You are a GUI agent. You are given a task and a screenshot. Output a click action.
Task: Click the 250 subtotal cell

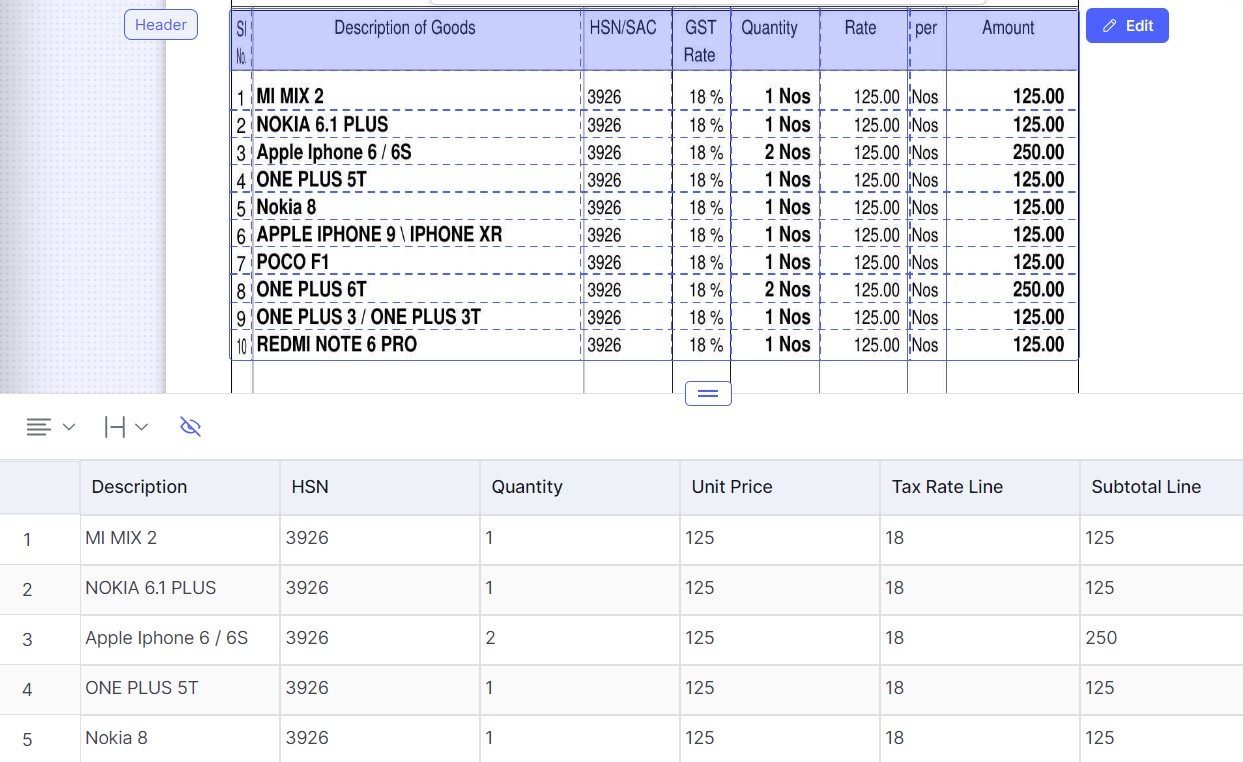(x=1161, y=638)
